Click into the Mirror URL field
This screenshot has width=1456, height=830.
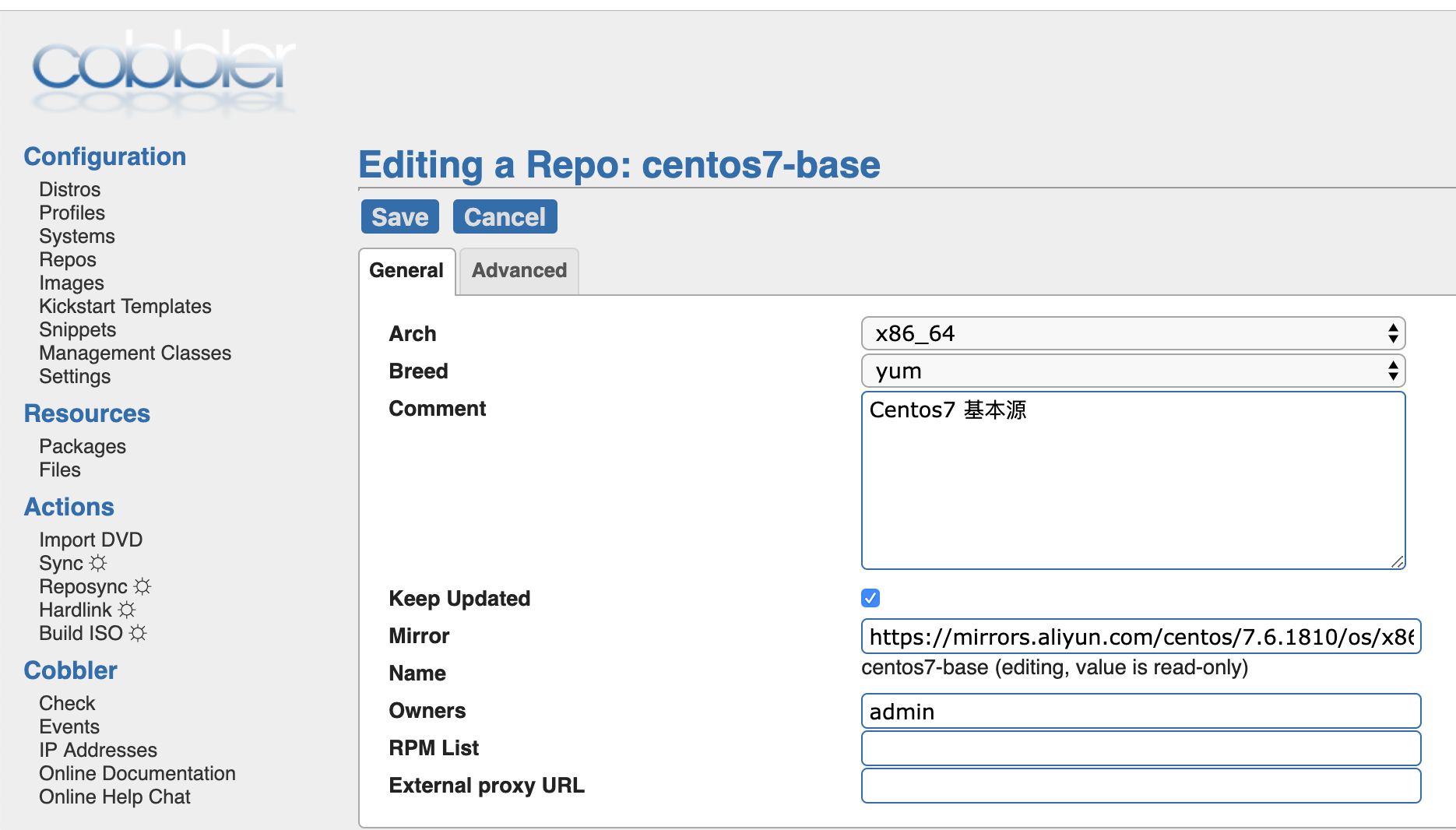[1141, 637]
